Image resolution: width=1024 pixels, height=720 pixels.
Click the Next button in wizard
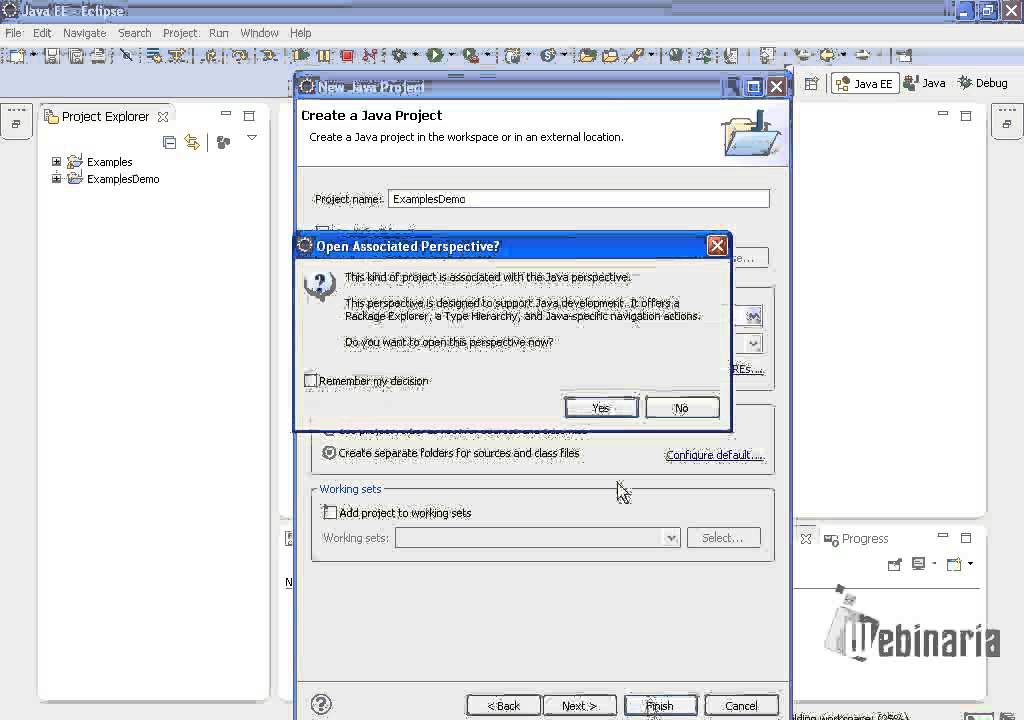click(579, 706)
